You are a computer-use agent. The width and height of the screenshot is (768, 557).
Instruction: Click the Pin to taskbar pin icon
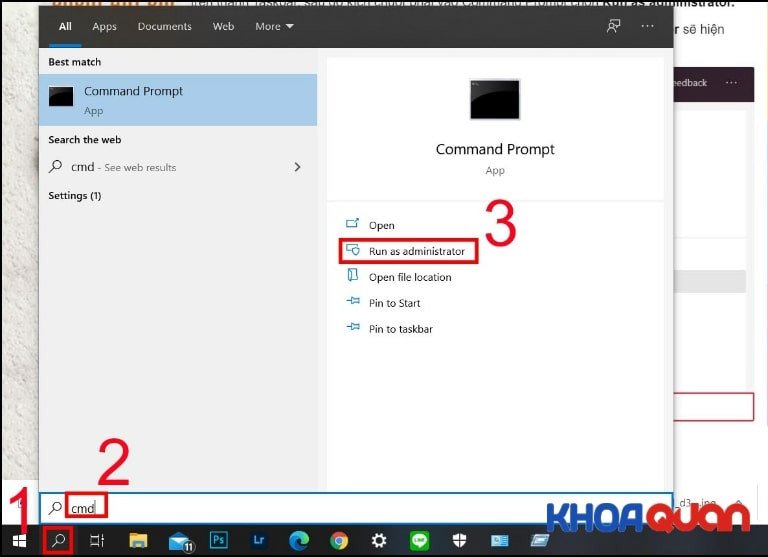[353, 327]
